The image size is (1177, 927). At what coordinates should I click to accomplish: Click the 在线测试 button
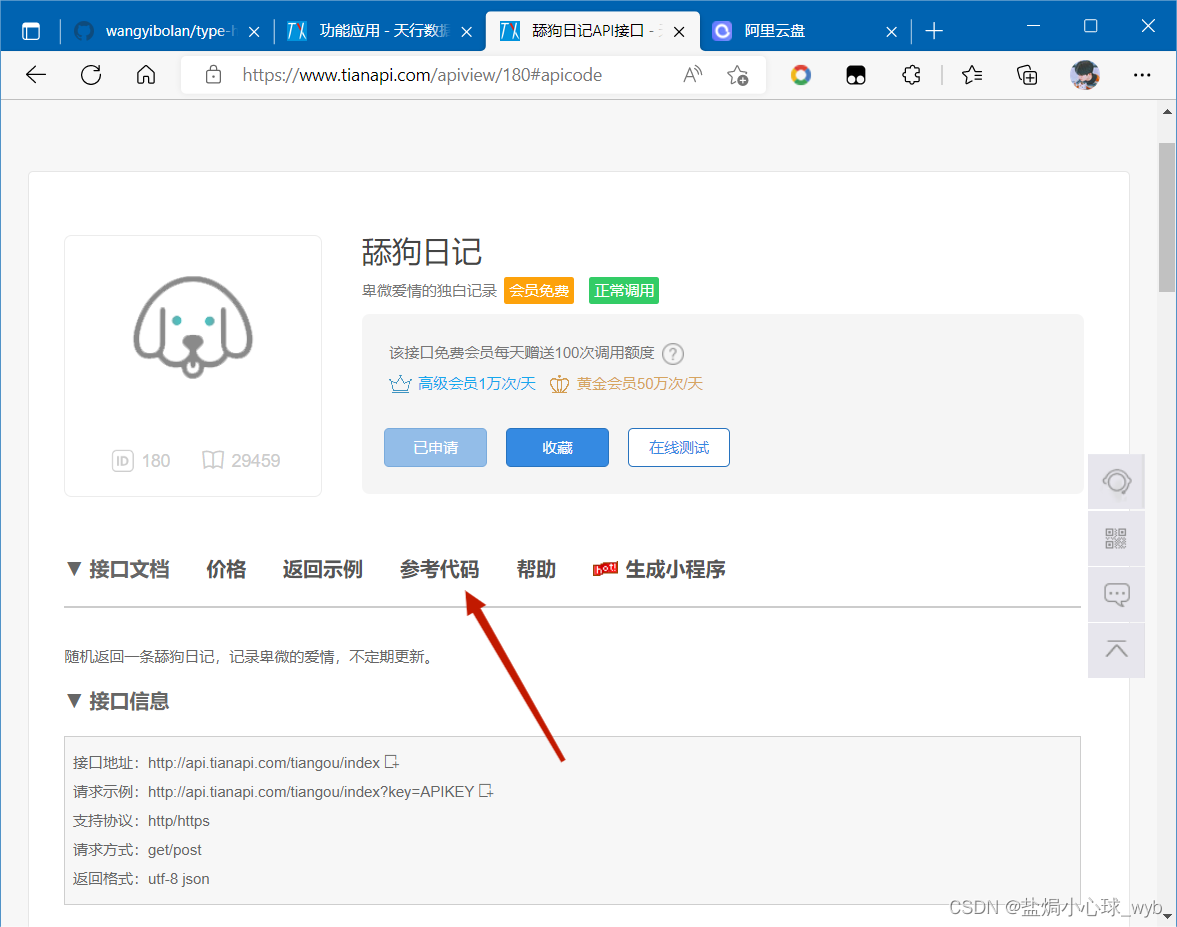point(679,447)
